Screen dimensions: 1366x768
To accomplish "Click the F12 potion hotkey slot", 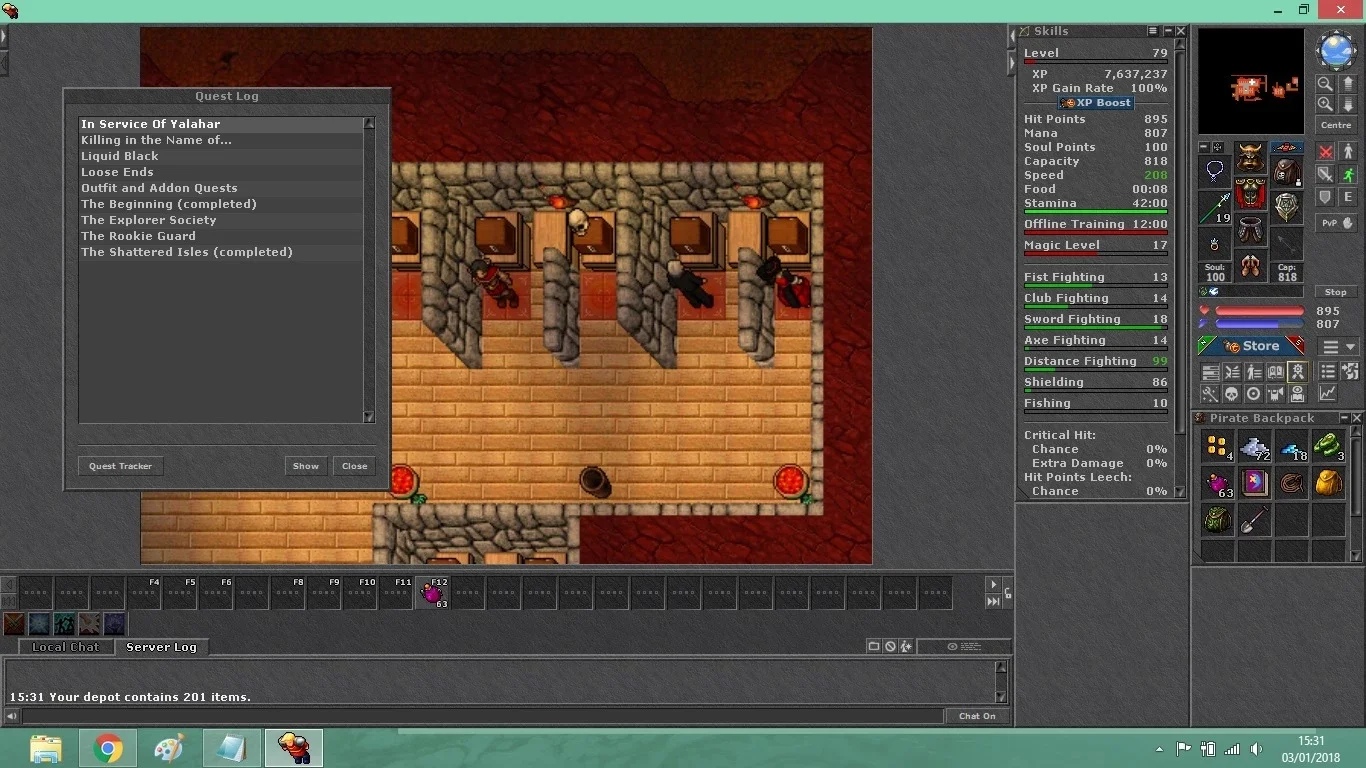I will coord(433,592).
